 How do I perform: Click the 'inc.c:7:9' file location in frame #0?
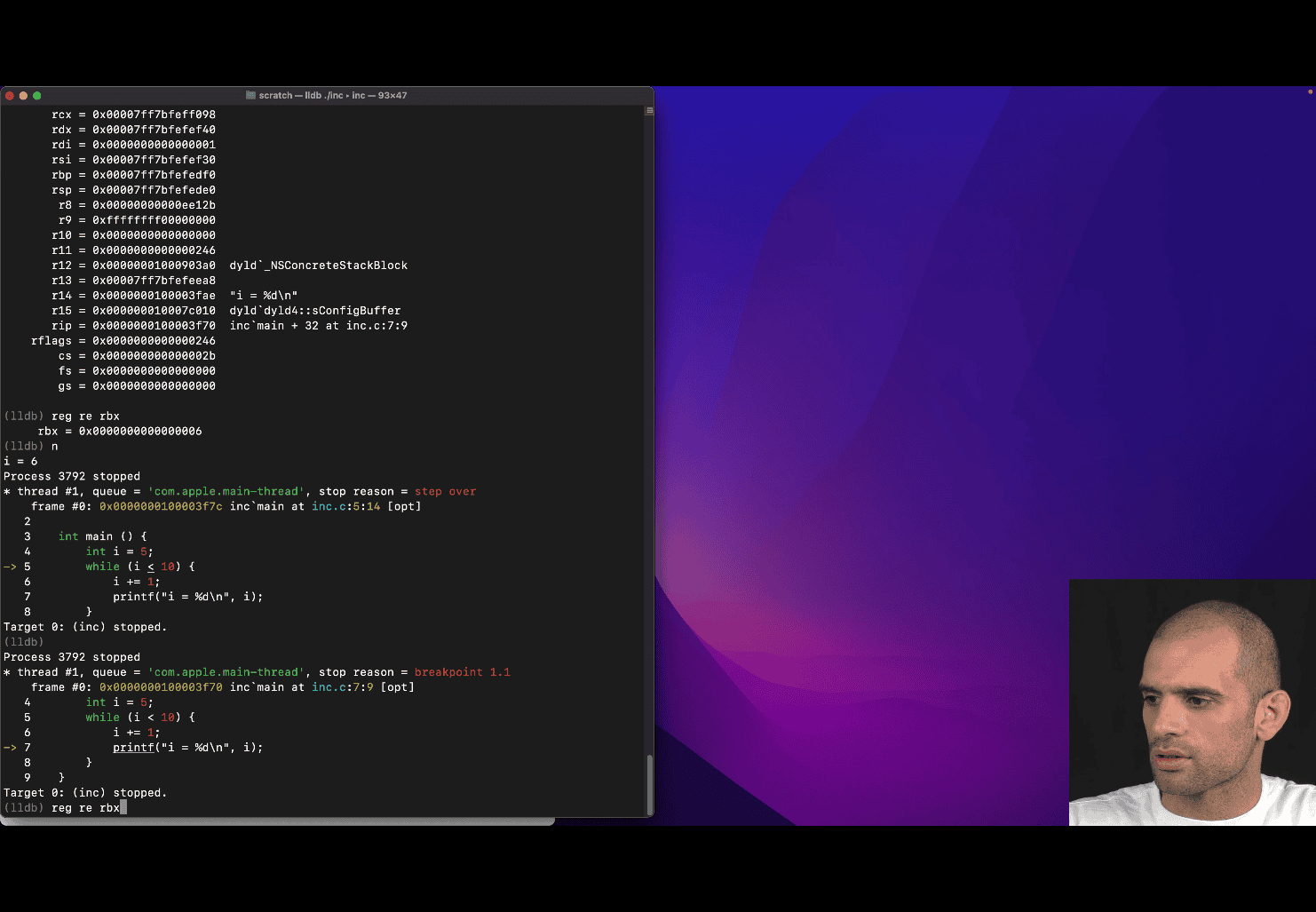coord(342,687)
